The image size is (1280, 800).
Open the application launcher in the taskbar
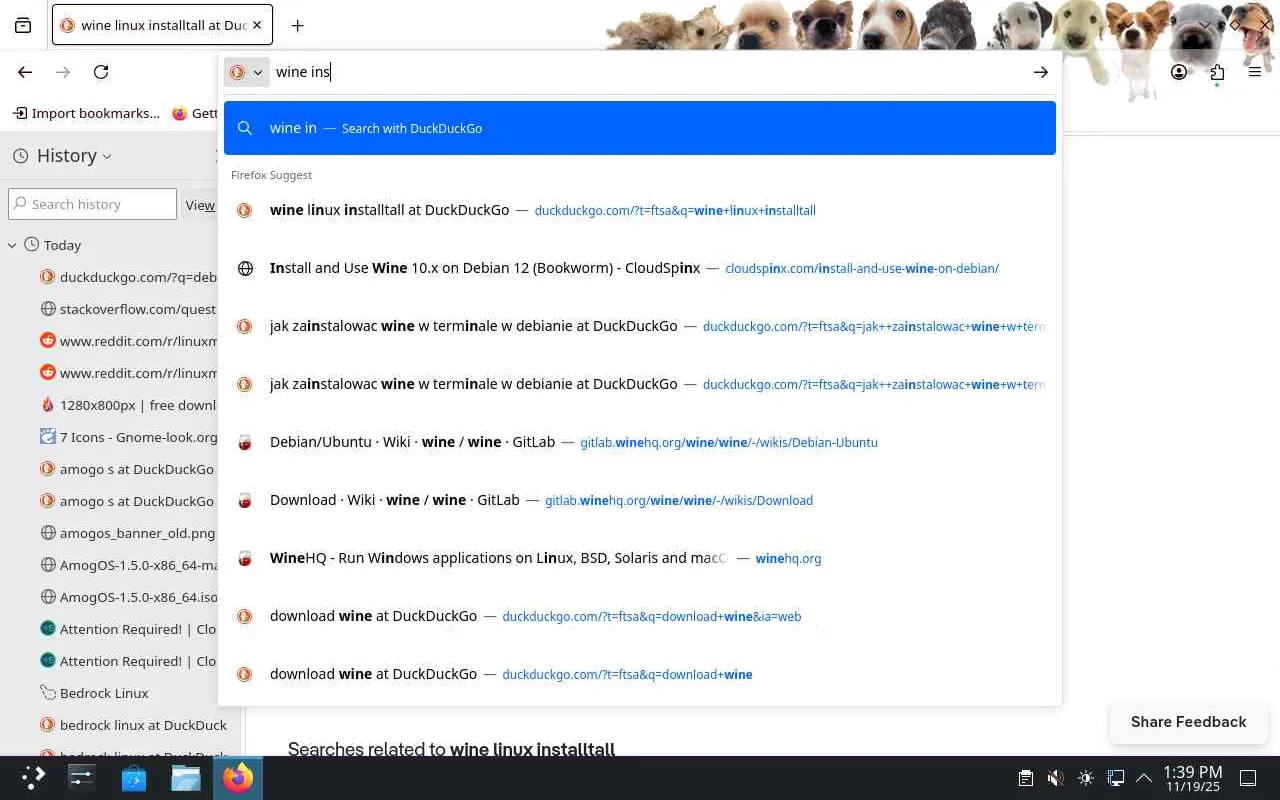click(x=33, y=778)
